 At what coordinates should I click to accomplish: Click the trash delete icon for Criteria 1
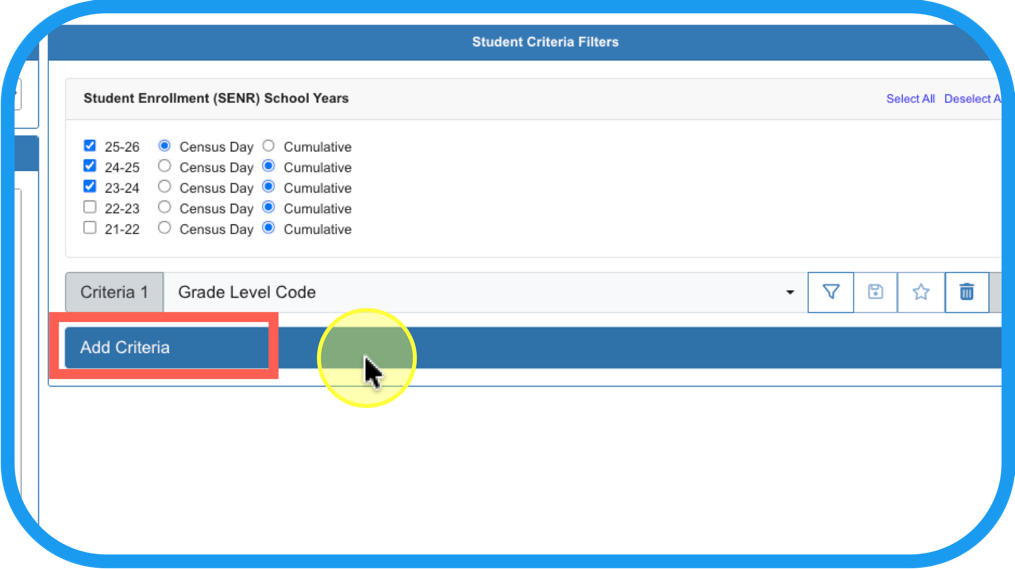[966, 292]
